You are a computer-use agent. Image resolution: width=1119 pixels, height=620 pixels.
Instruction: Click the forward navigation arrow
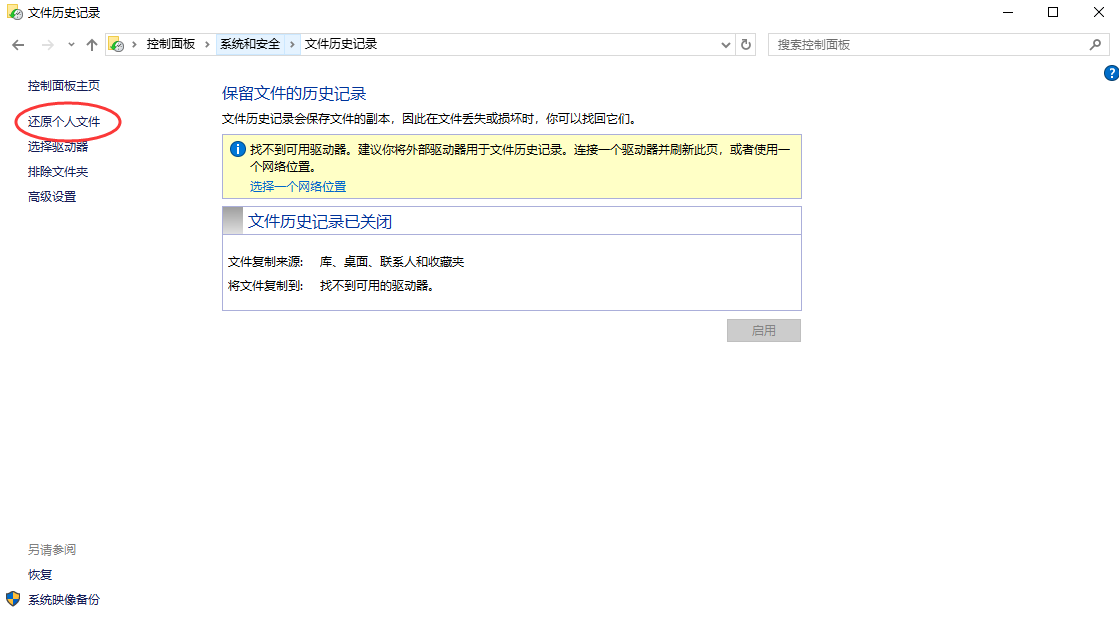[x=45, y=44]
